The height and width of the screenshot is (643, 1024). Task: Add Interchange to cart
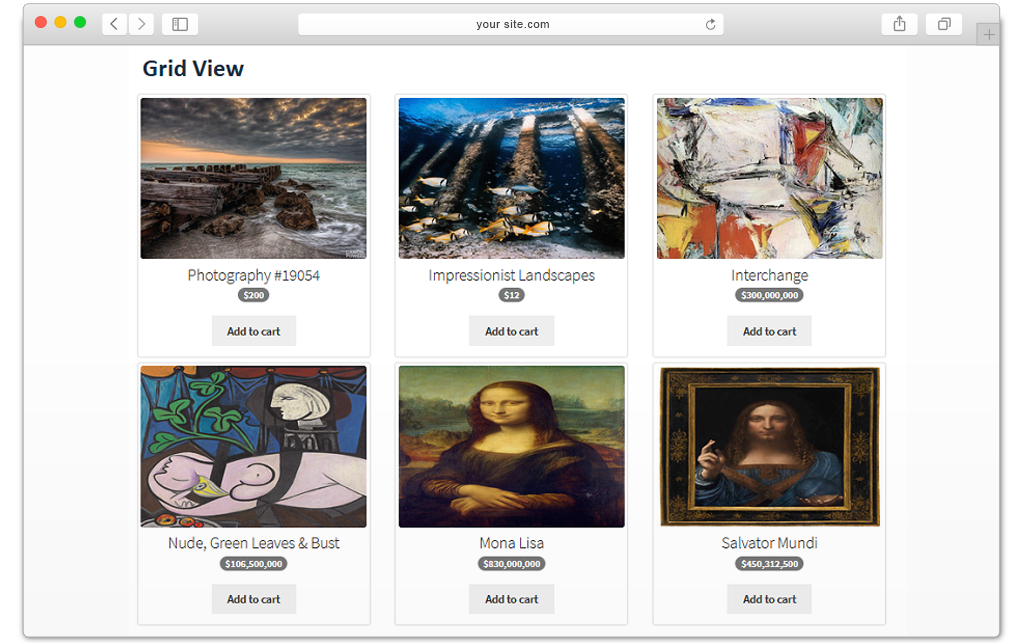769,331
